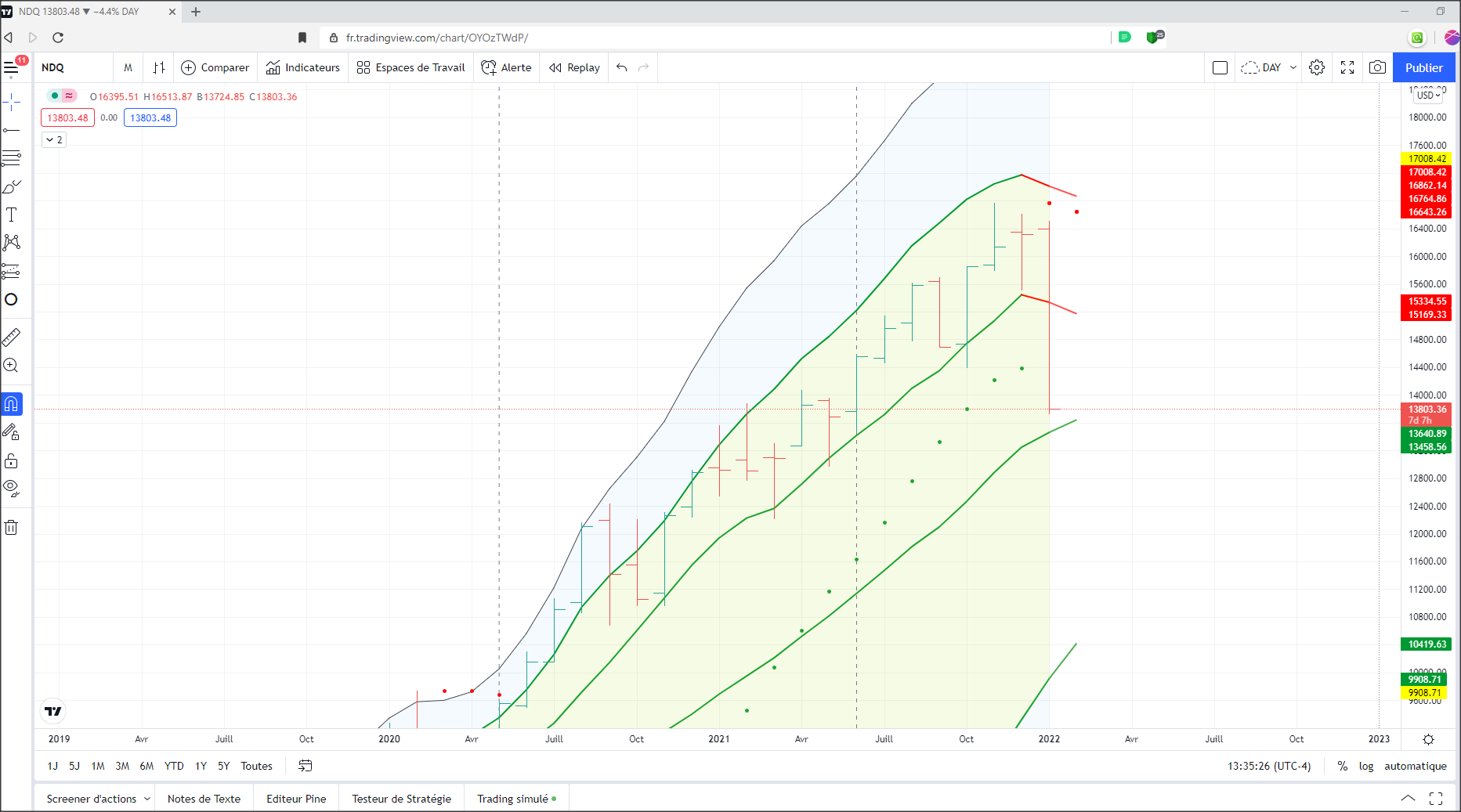Reload the browser page
1461x812 pixels.
click(58, 38)
